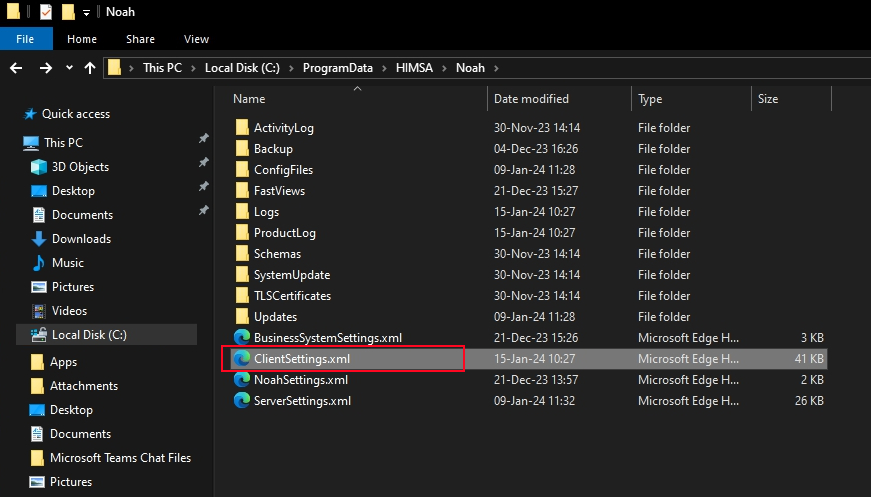Select Pictures under This PC in sidebar
Screen dimensions: 871x497
tap(73, 287)
